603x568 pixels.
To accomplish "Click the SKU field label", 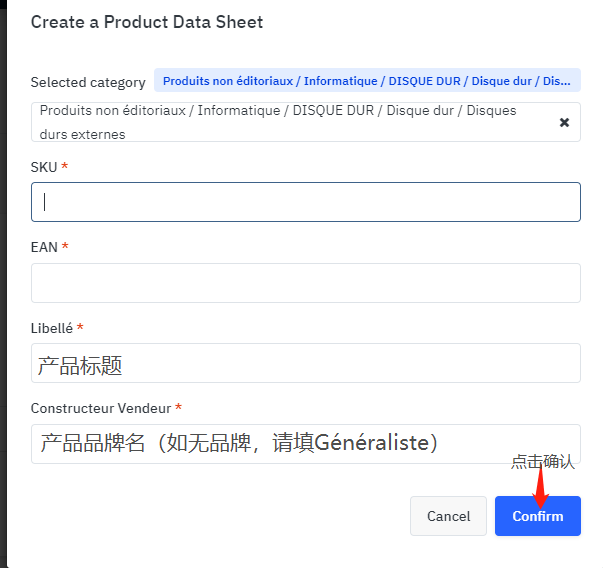I will tap(44, 167).
